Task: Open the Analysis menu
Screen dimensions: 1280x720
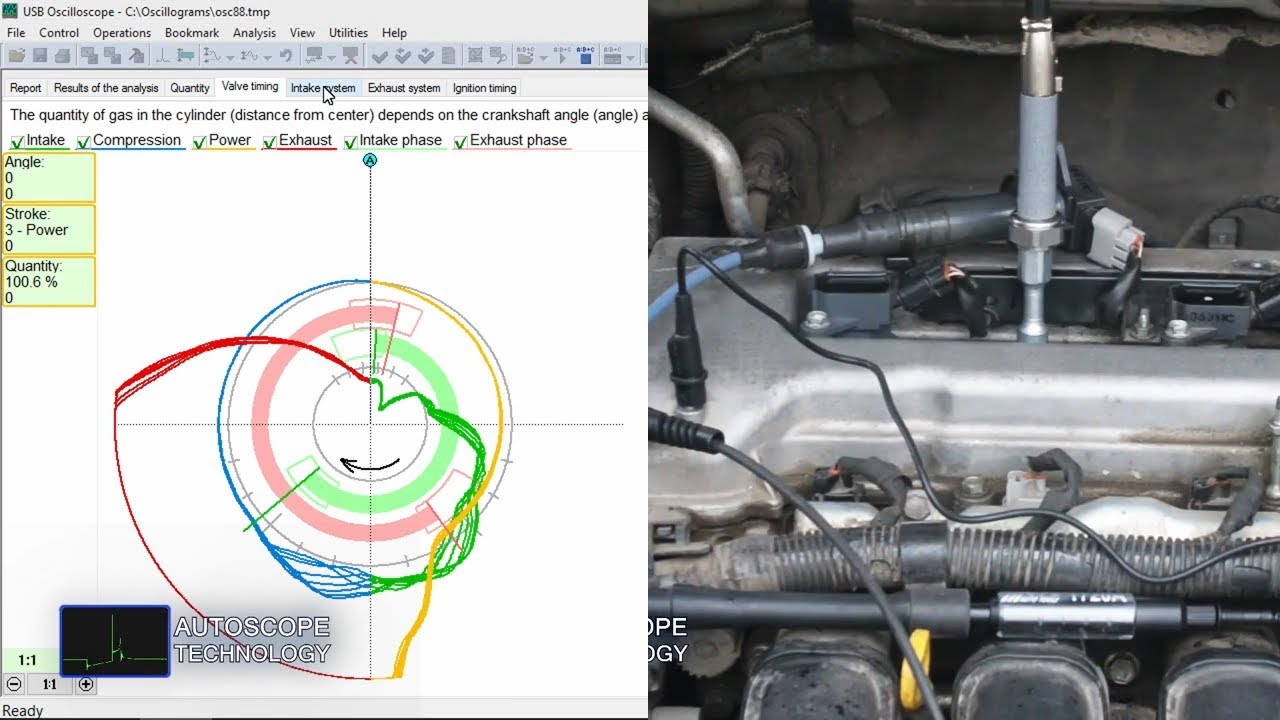Action: [254, 33]
